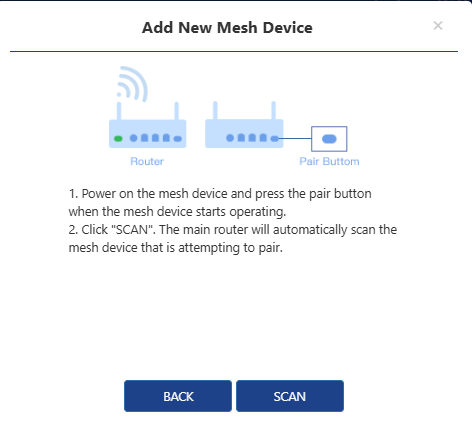The height and width of the screenshot is (426, 472).
Task: Select the step 2 Click "SCAN" instruction text
Action: [233, 238]
